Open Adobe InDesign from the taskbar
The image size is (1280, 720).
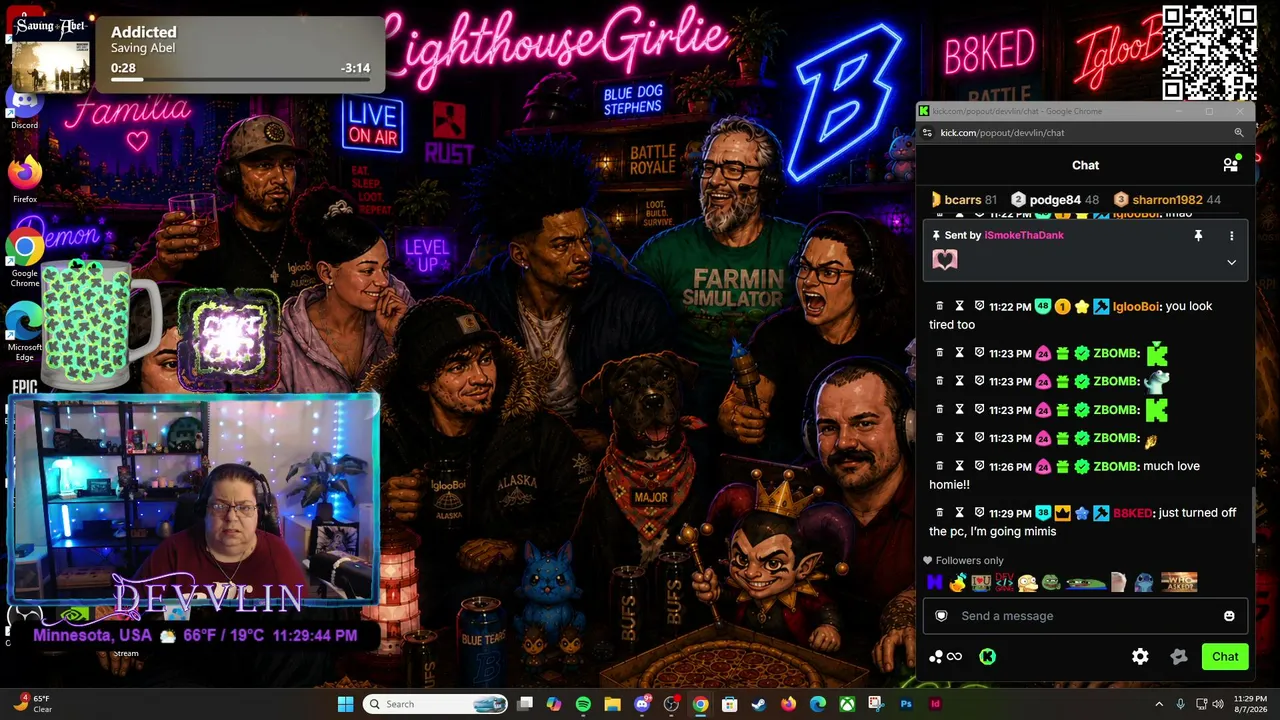pos(935,704)
